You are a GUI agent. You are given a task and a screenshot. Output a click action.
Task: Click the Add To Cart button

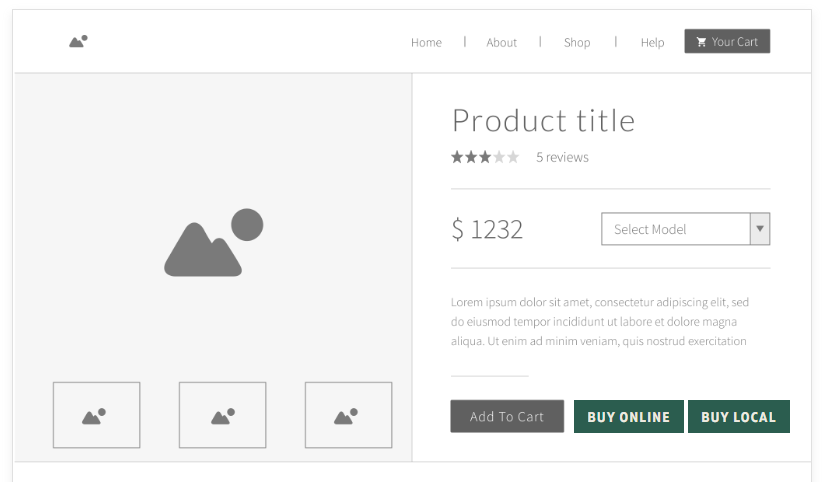click(507, 417)
